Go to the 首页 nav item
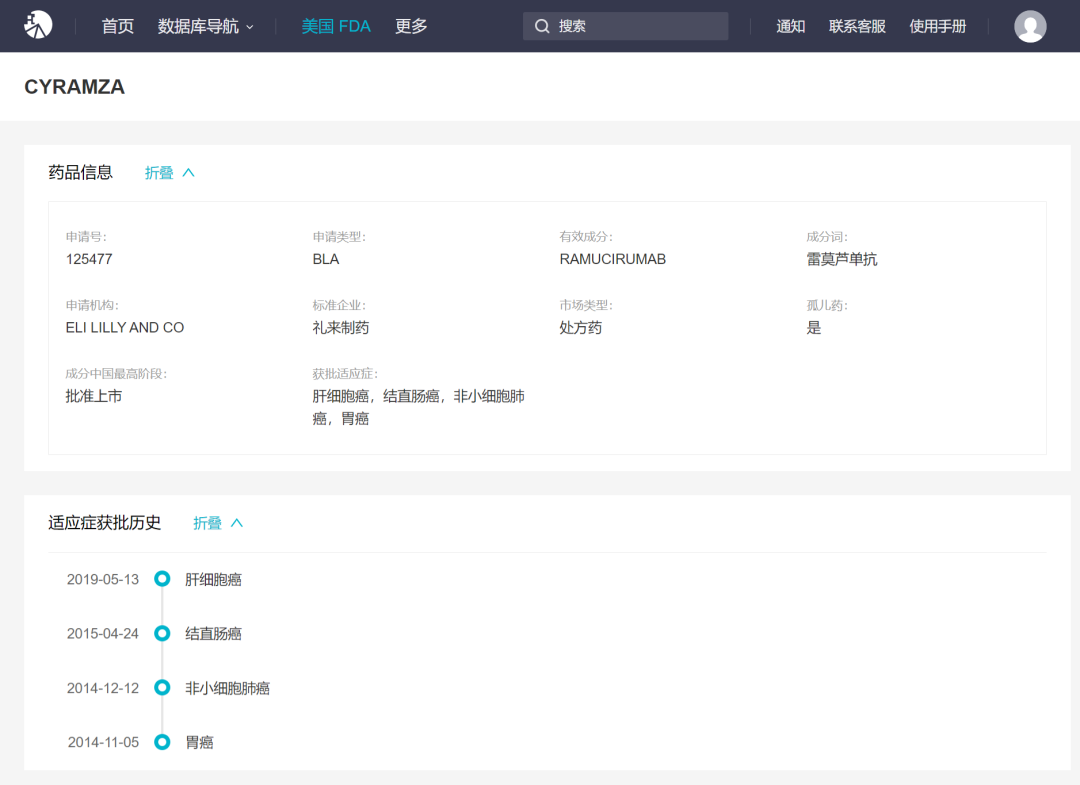This screenshot has height=785, width=1080. (118, 26)
